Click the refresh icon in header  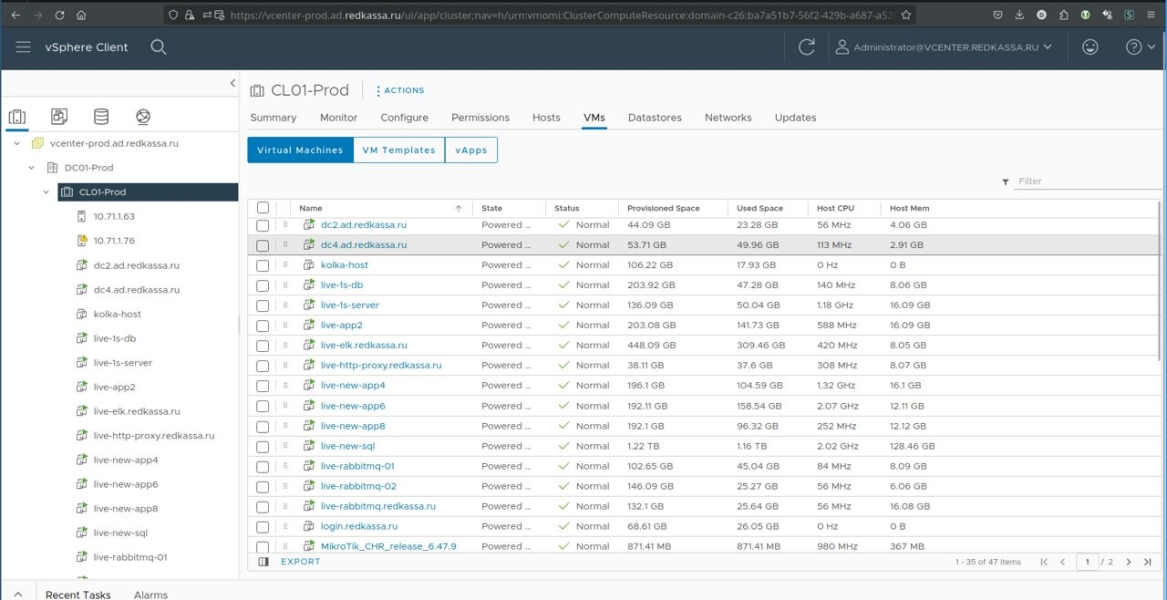pyautogui.click(x=806, y=47)
